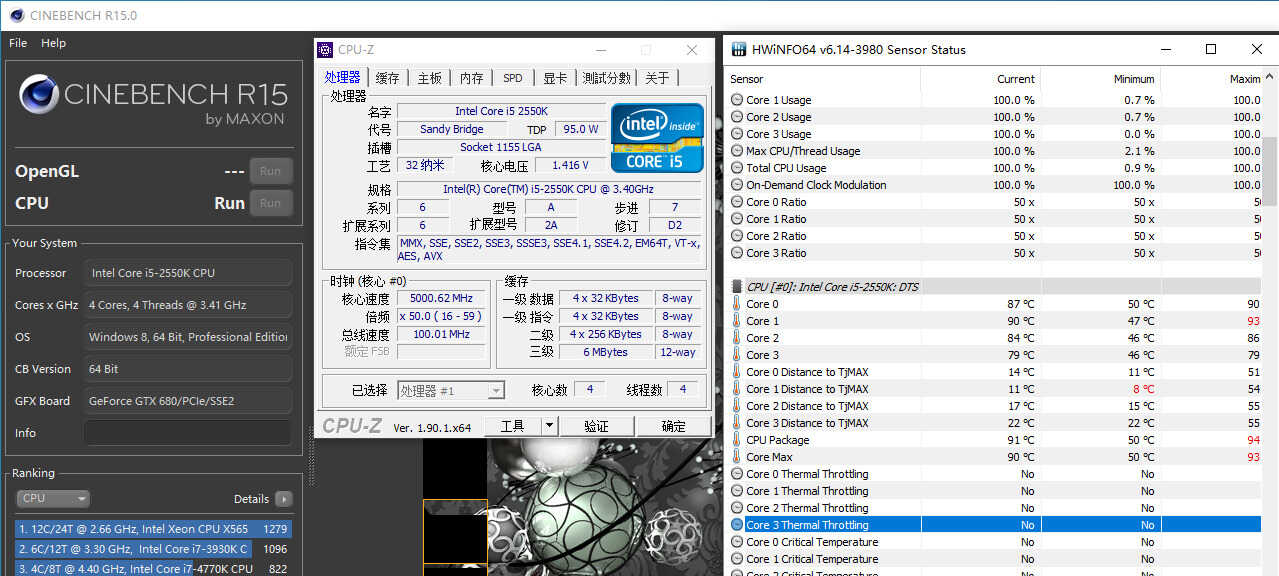Select the 12C/24T Xeon ranking entry
This screenshot has height=576, width=1279.
[154, 529]
